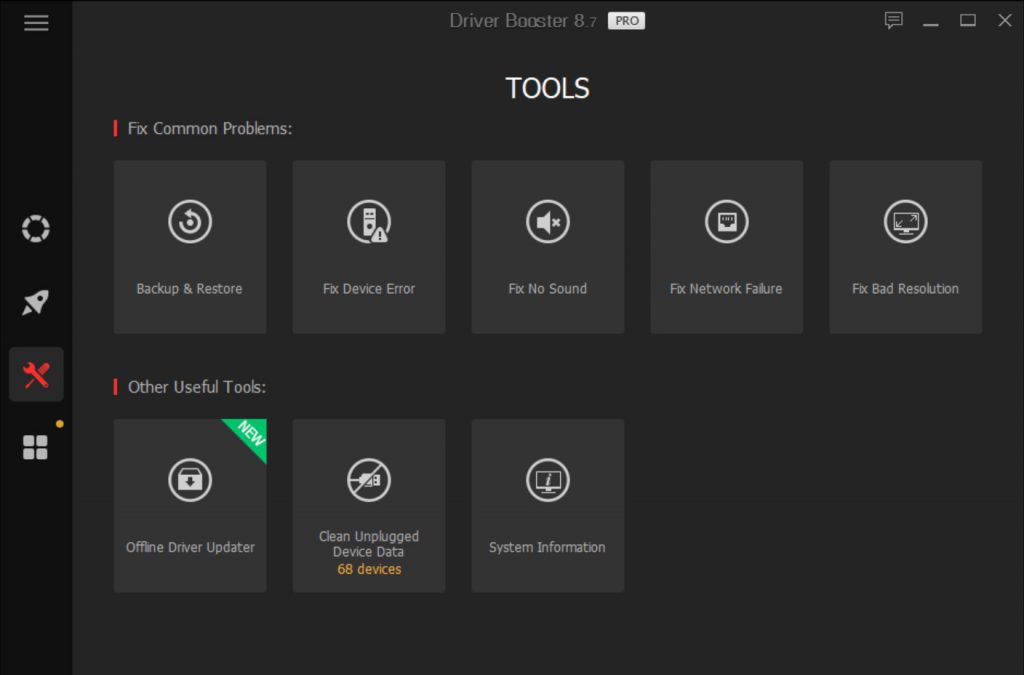Screen dimensions: 1024x675
Task: Switch to the Boost rocket tab
Action: [x=36, y=302]
